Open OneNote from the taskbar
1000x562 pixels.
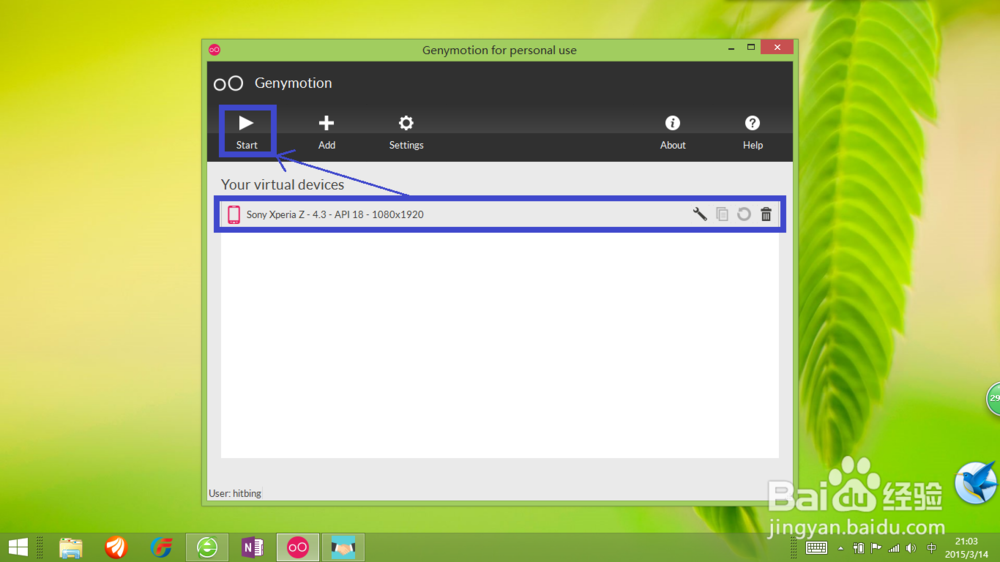[253, 547]
